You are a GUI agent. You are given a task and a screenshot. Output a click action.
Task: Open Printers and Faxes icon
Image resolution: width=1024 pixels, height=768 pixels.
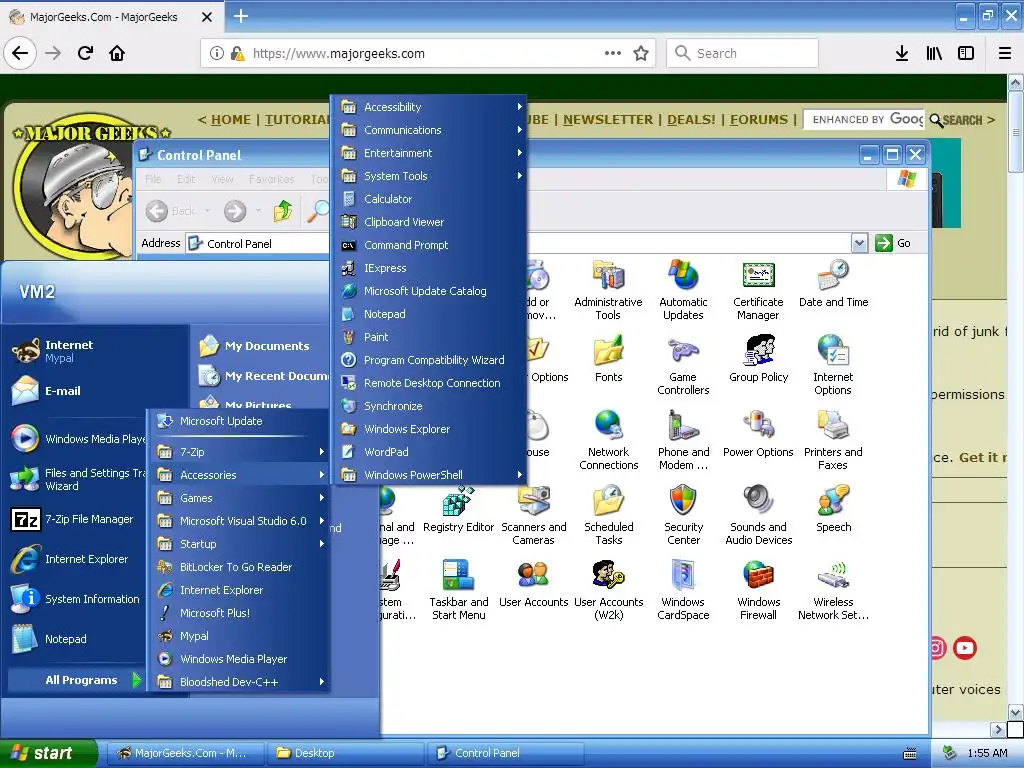tap(833, 440)
